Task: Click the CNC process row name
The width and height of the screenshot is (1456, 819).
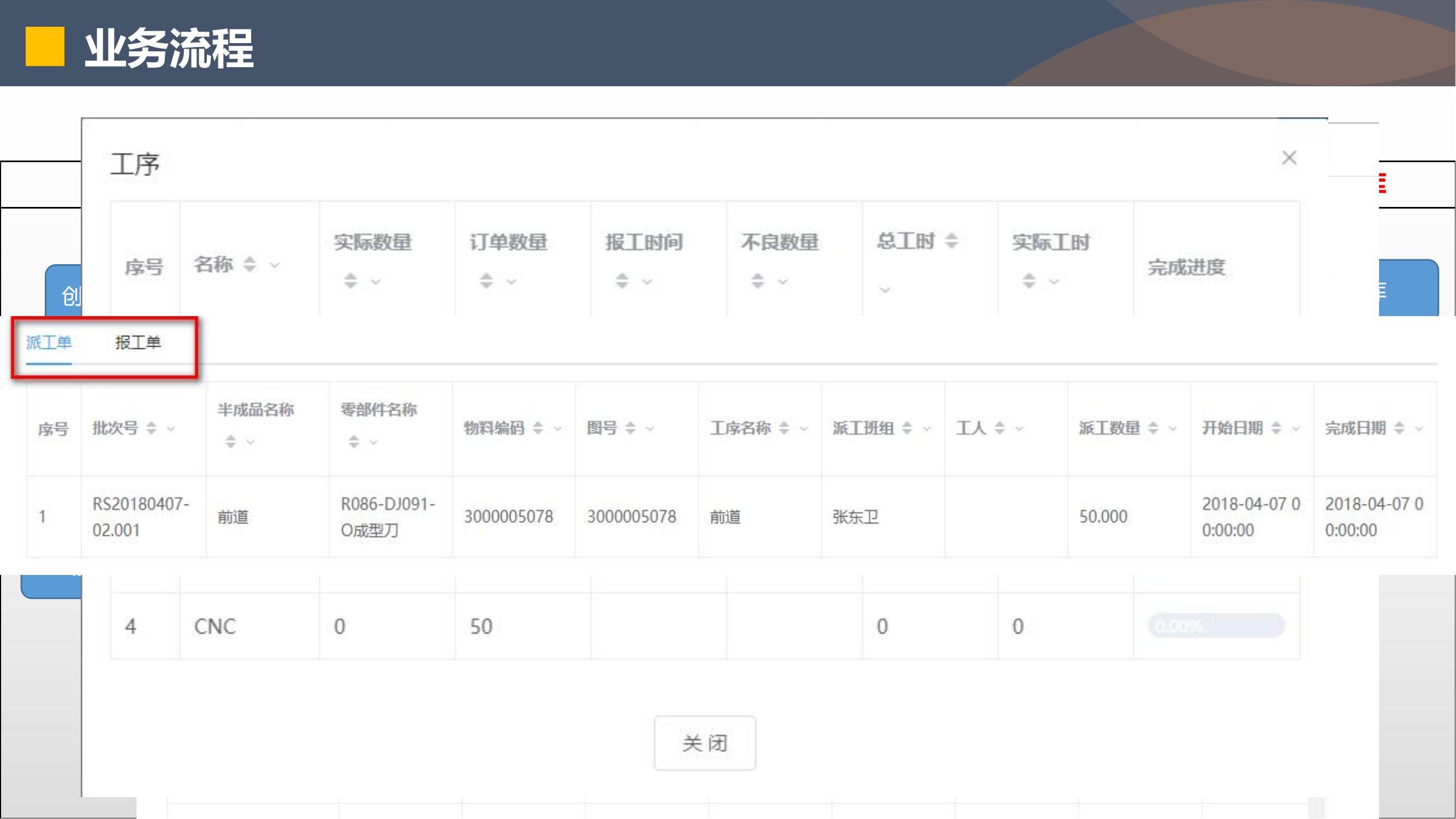Action: (215, 626)
